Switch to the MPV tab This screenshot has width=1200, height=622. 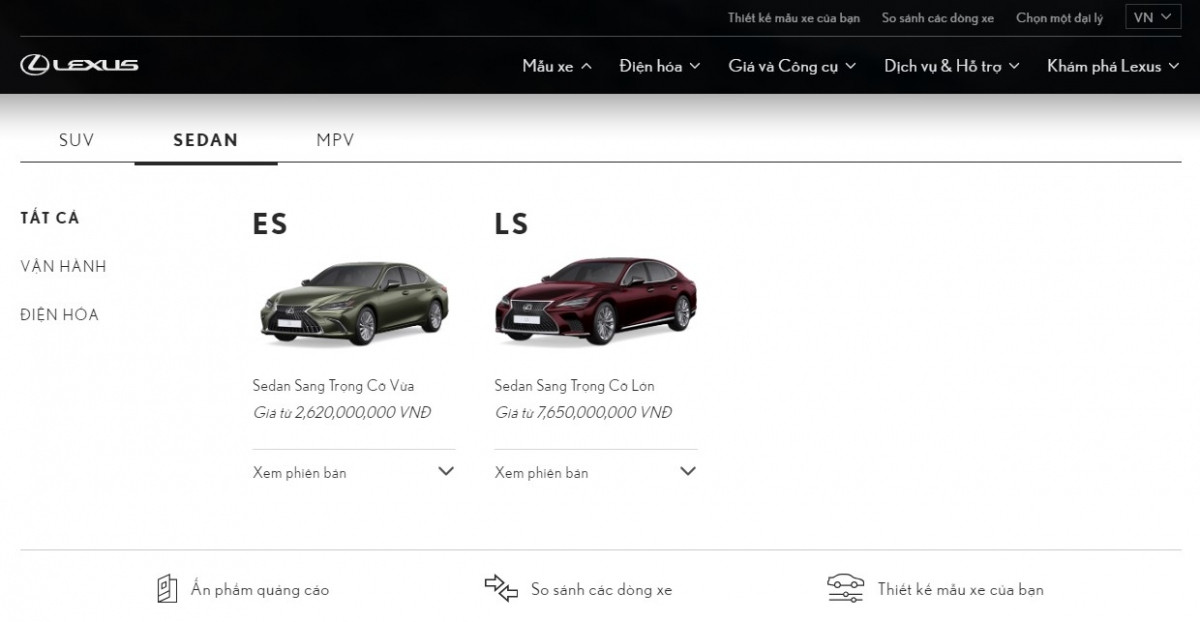tap(334, 140)
